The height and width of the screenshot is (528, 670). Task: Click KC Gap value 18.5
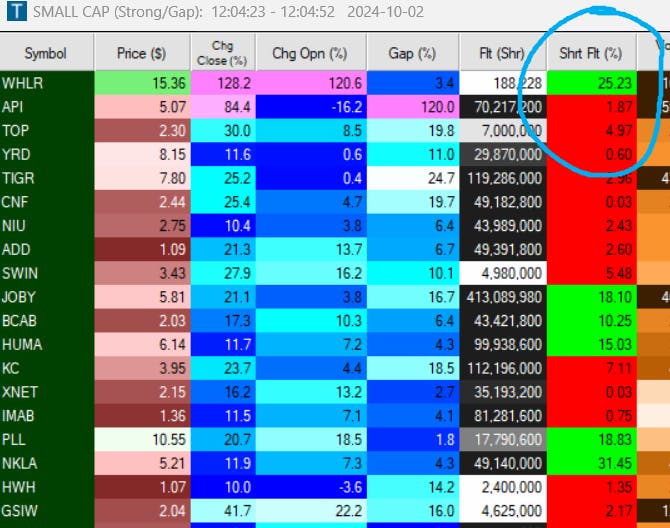point(413,368)
